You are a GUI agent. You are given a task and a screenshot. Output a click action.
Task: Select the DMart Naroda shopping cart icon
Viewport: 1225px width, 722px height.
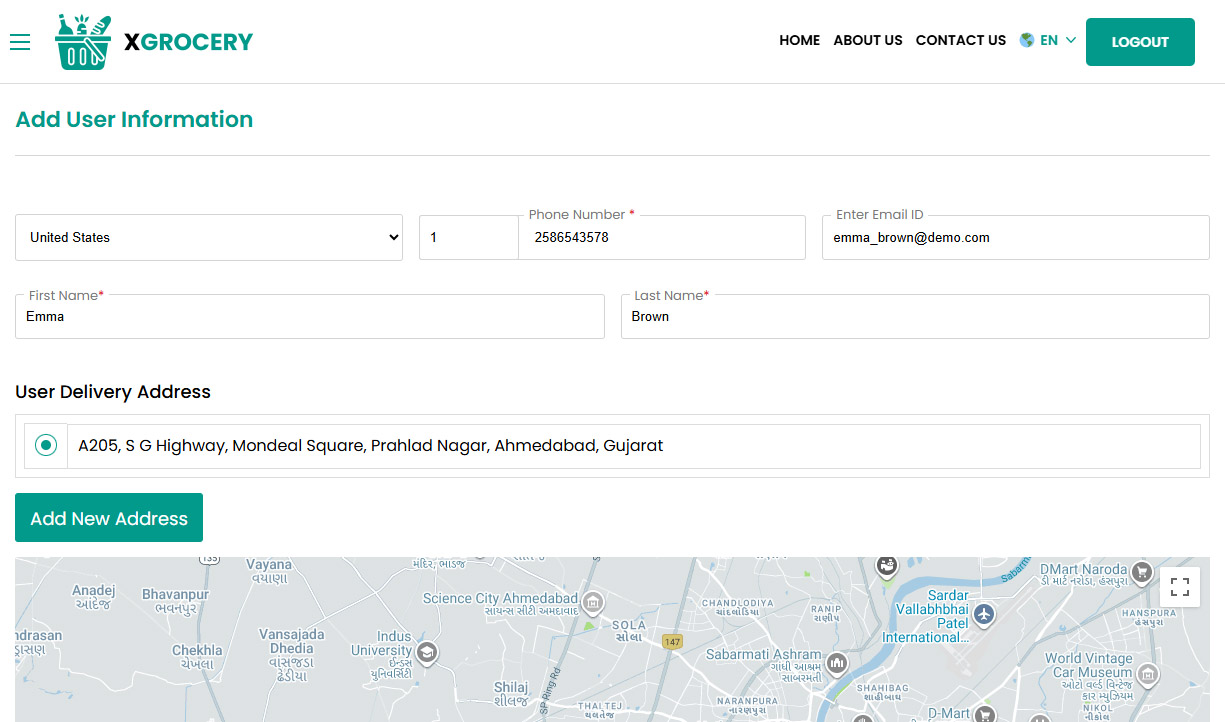click(x=1143, y=570)
